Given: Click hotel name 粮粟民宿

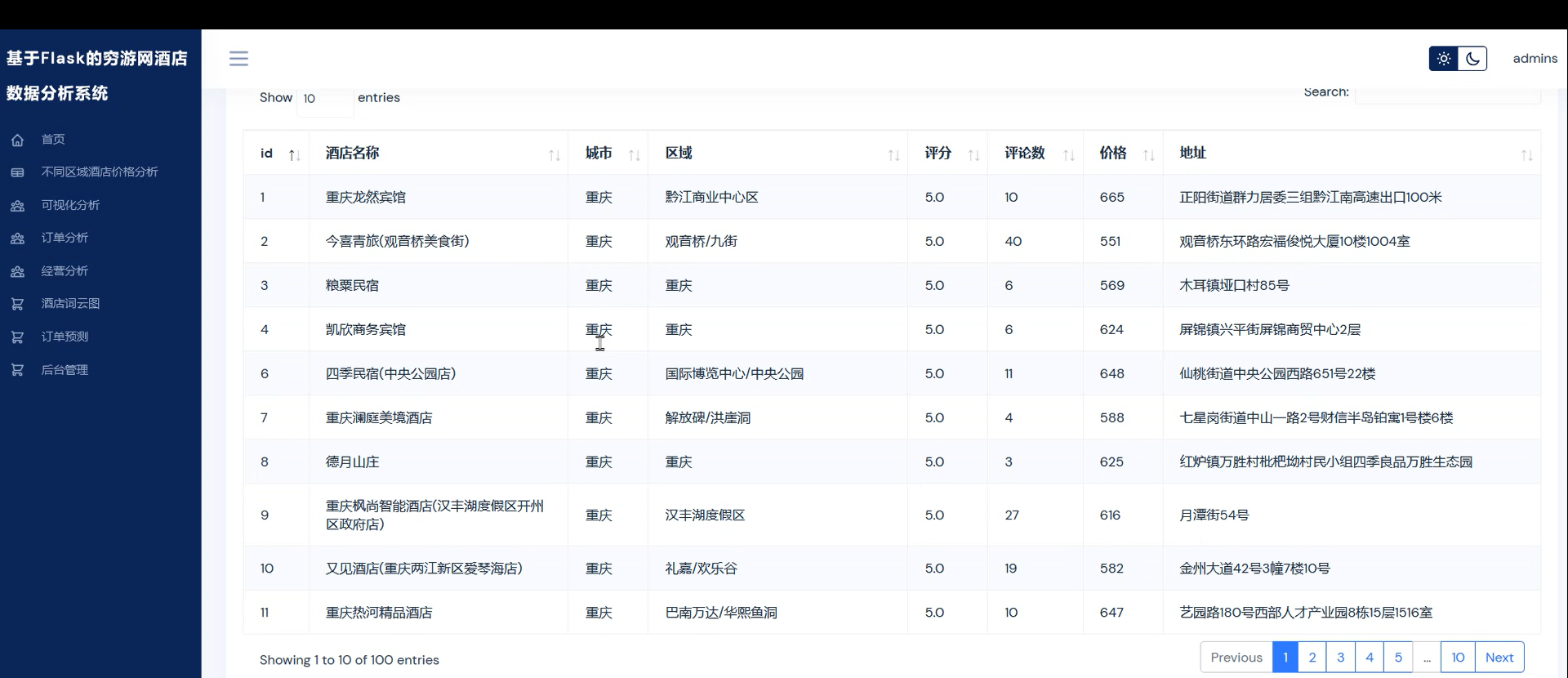Looking at the screenshot, I should pos(352,285).
